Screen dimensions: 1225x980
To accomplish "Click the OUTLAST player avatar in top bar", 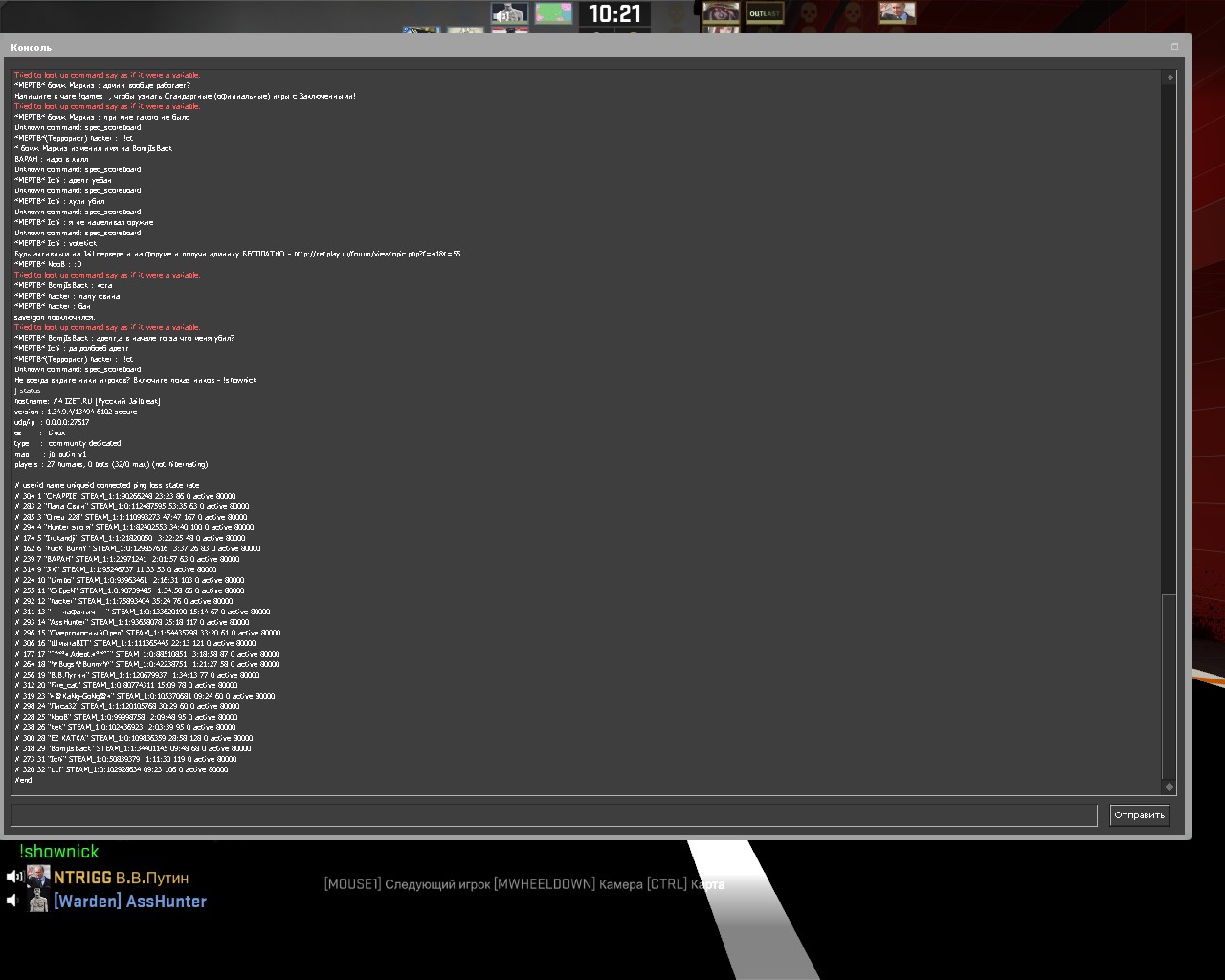I will [x=765, y=13].
